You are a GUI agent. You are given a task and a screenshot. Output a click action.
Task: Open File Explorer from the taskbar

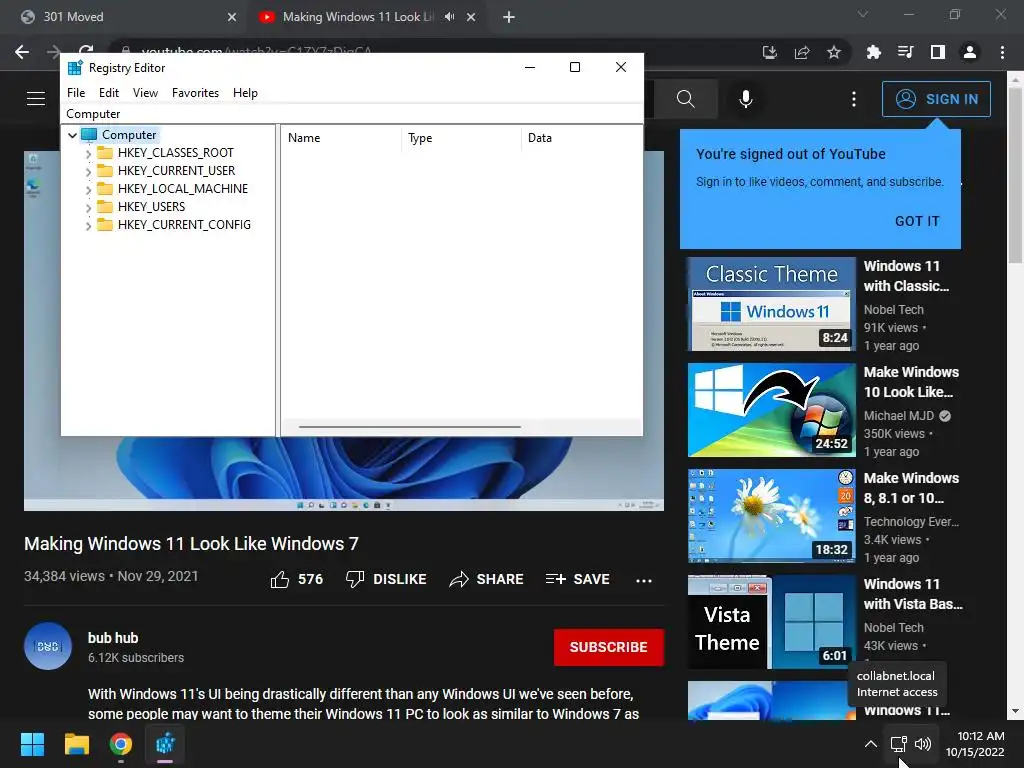point(76,744)
